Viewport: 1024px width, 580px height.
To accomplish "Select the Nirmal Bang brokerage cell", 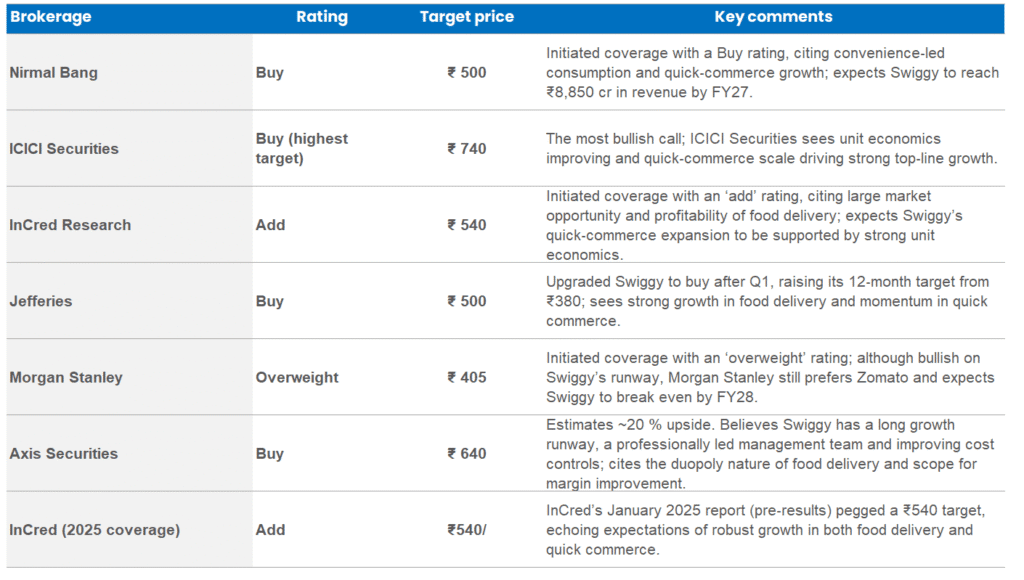I will point(54,73).
